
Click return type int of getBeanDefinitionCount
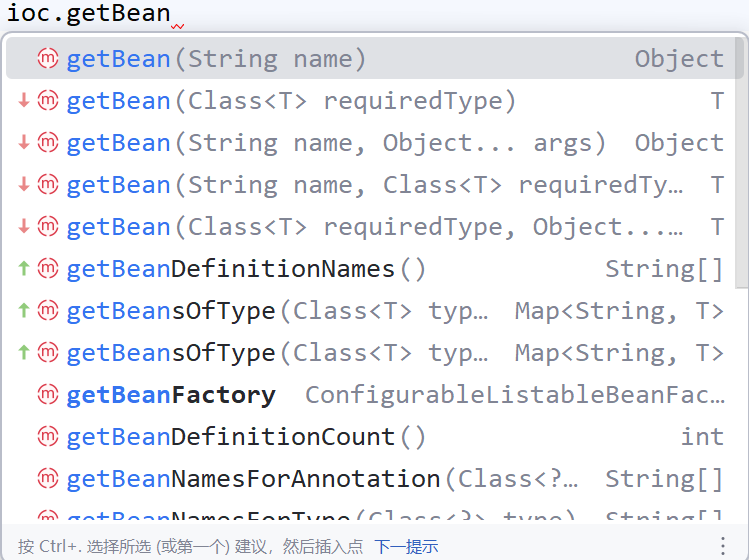702,437
